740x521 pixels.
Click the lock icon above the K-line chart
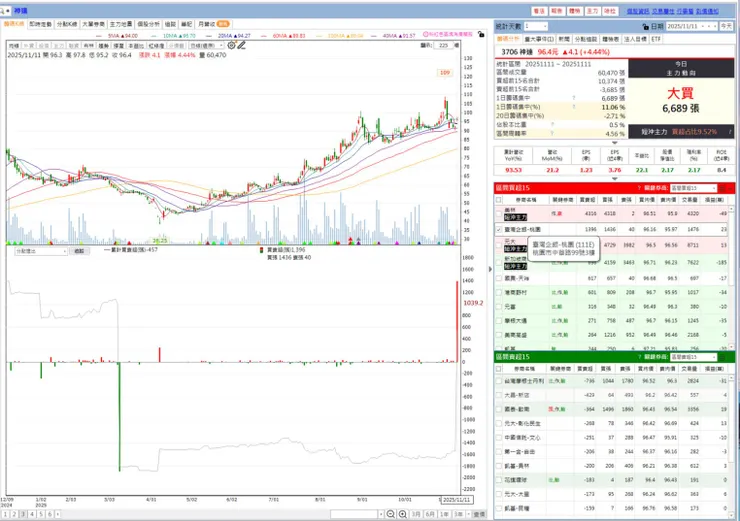[481, 34]
